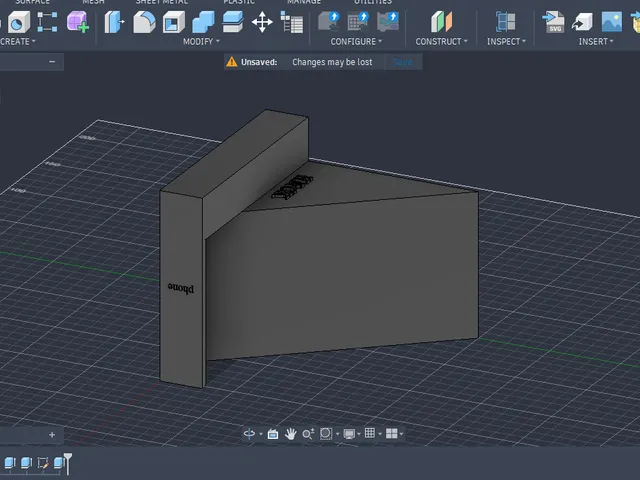Image resolution: width=640 pixels, height=480 pixels.
Task: Activate the Pan hand tool
Action: point(291,434)
